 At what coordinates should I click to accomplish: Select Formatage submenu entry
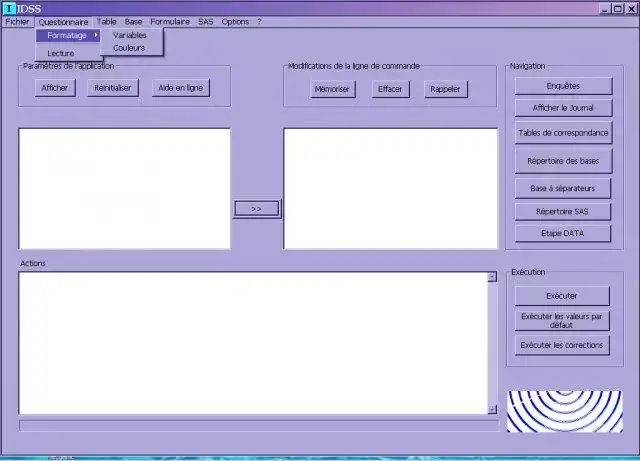click(68, 36)
